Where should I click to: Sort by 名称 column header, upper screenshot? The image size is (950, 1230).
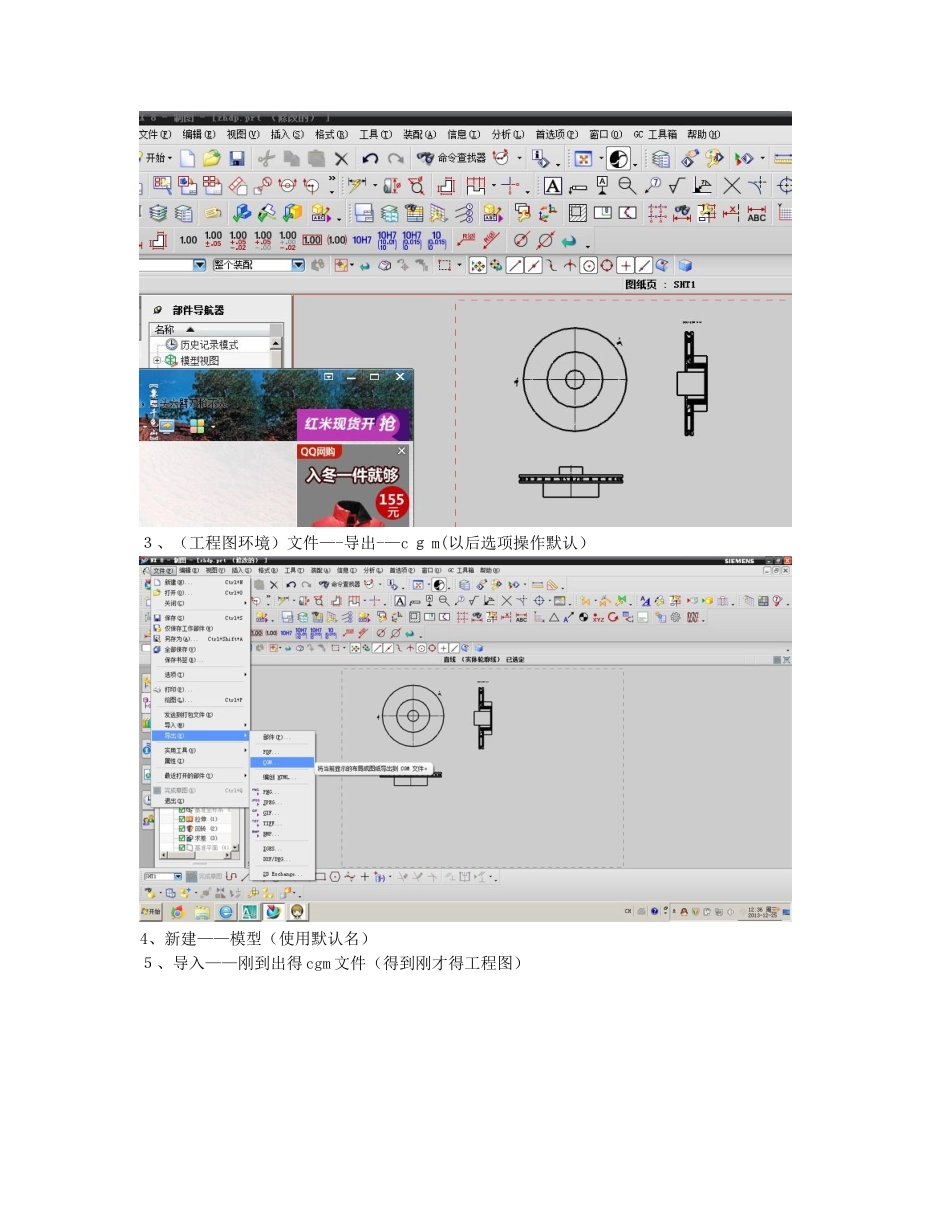[210, 329]
